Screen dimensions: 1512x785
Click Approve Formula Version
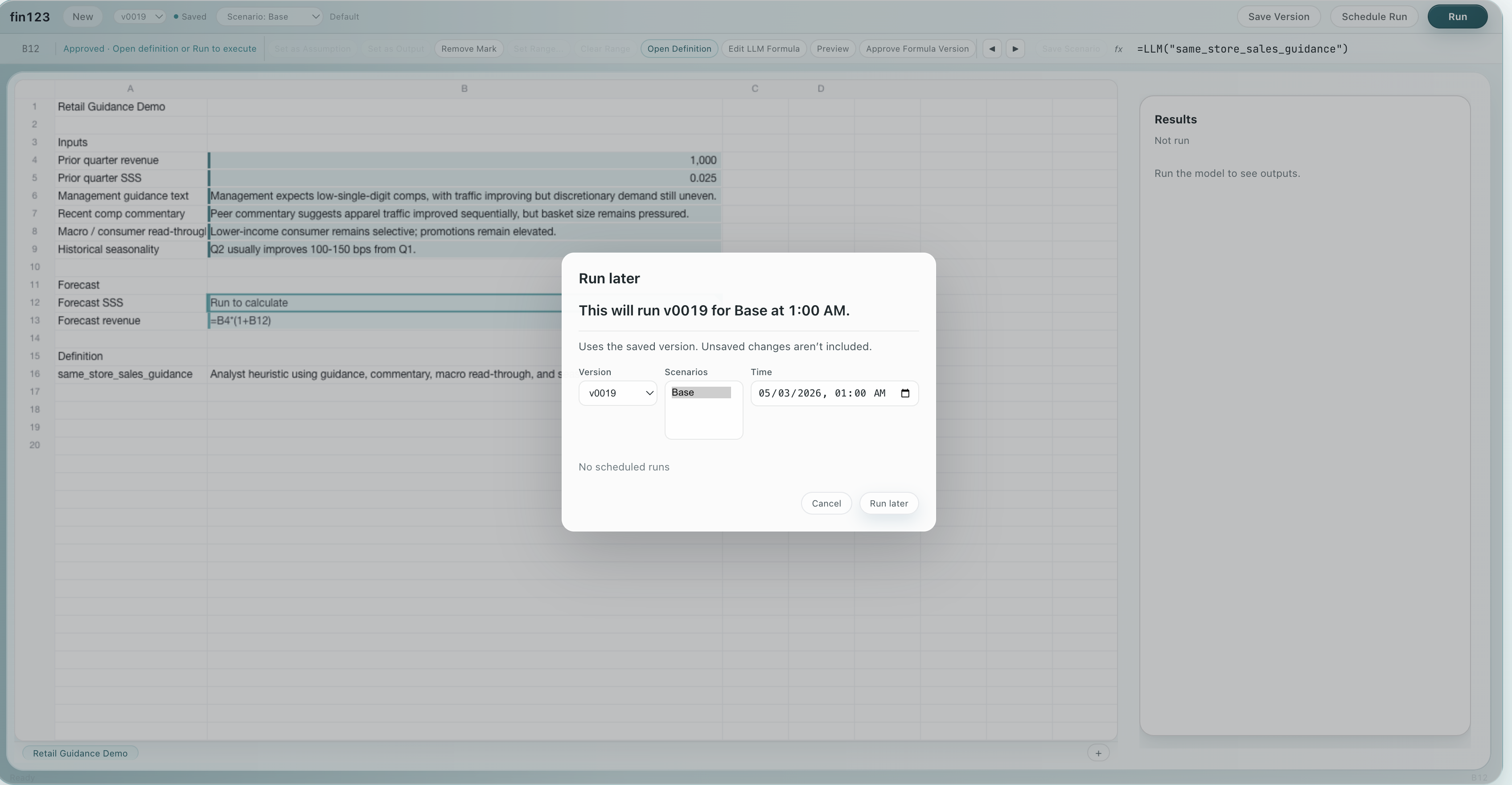[x=917, y=49]
